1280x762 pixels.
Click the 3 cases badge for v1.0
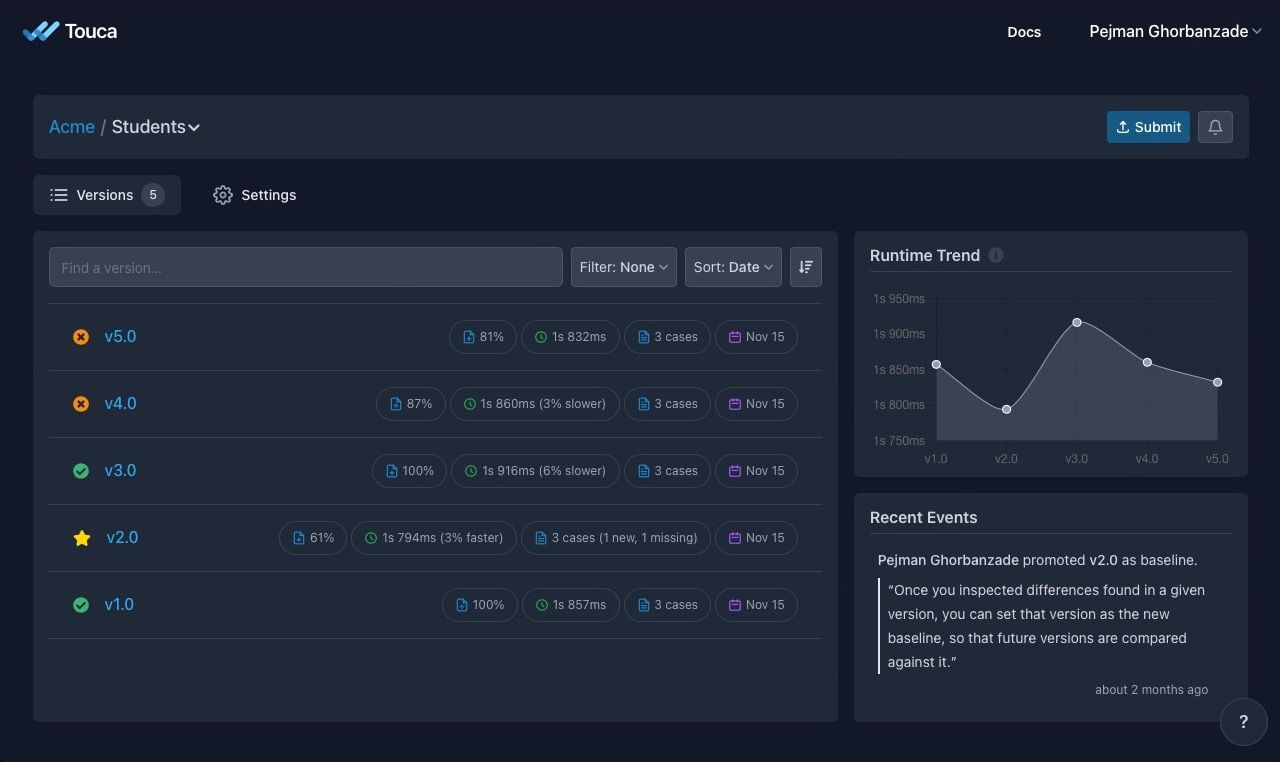668,605
